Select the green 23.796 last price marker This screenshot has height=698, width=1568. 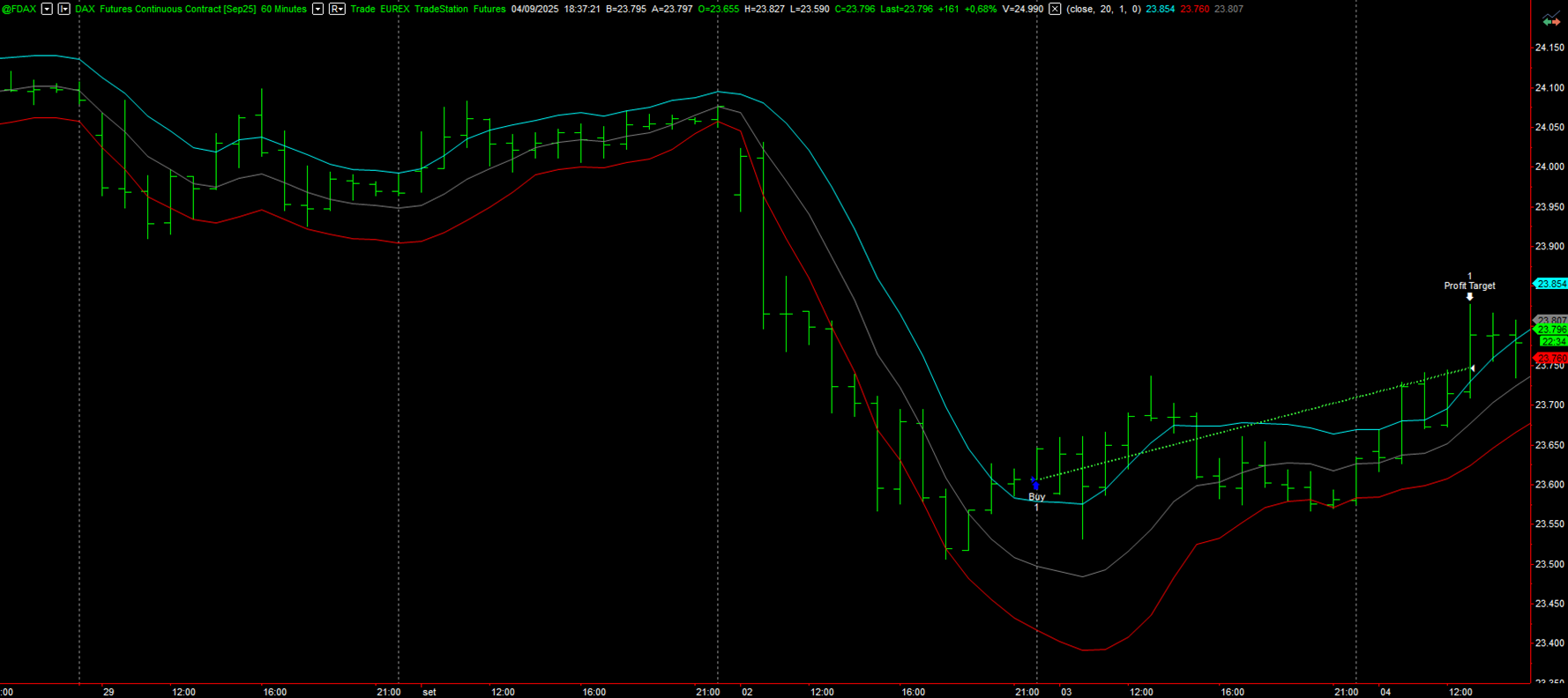pos(1551,330)
